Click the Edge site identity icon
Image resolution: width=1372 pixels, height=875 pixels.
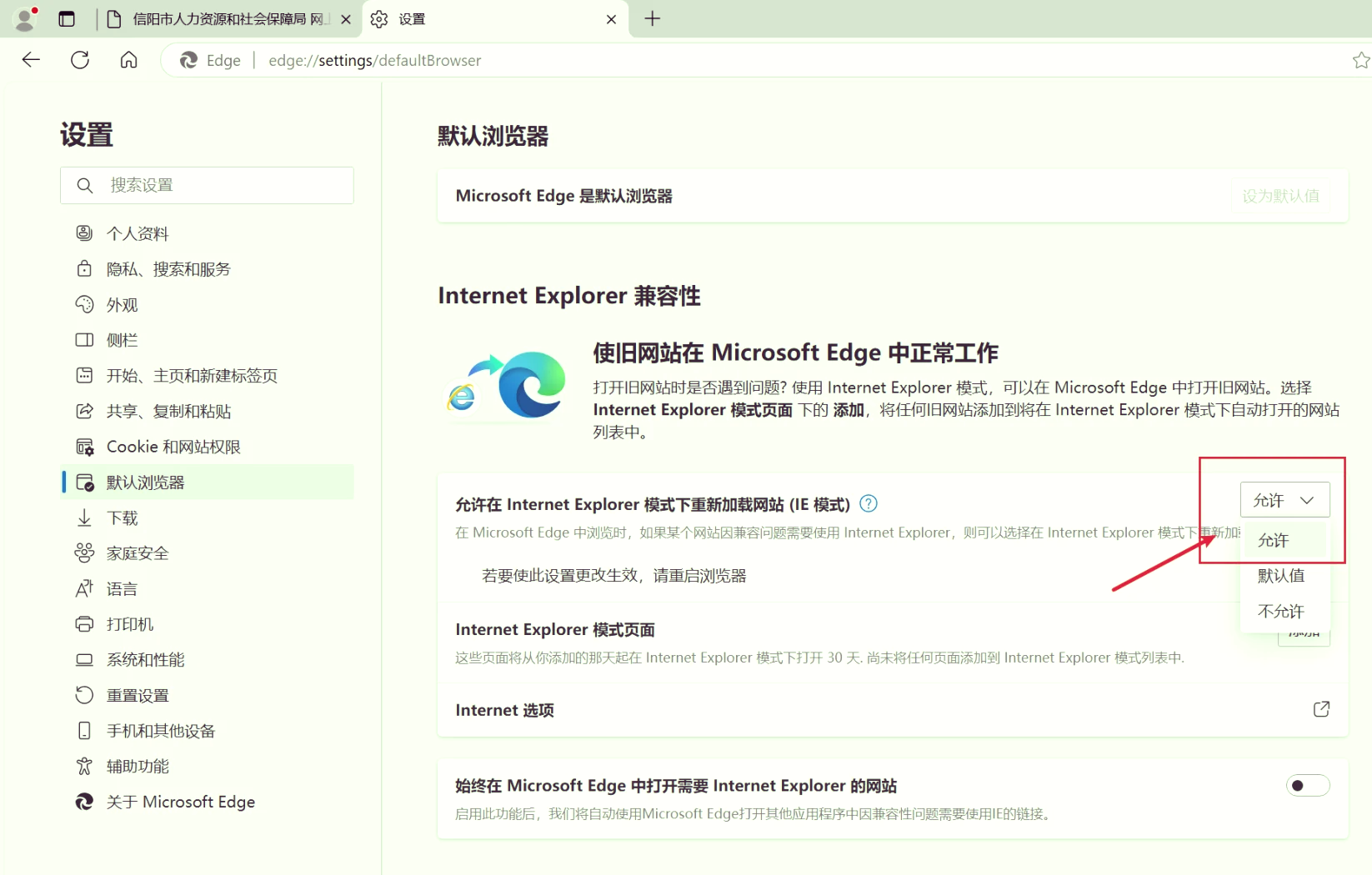pos(189,60)
